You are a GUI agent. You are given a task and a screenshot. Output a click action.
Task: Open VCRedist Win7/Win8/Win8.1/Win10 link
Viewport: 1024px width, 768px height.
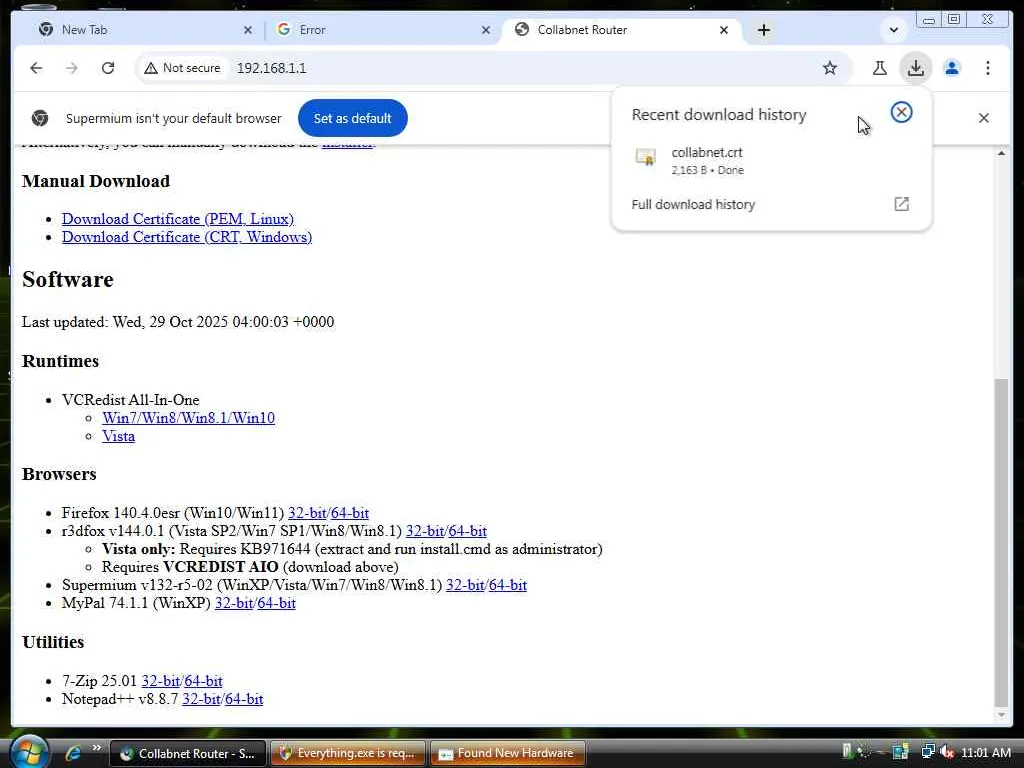coord(188,418)
